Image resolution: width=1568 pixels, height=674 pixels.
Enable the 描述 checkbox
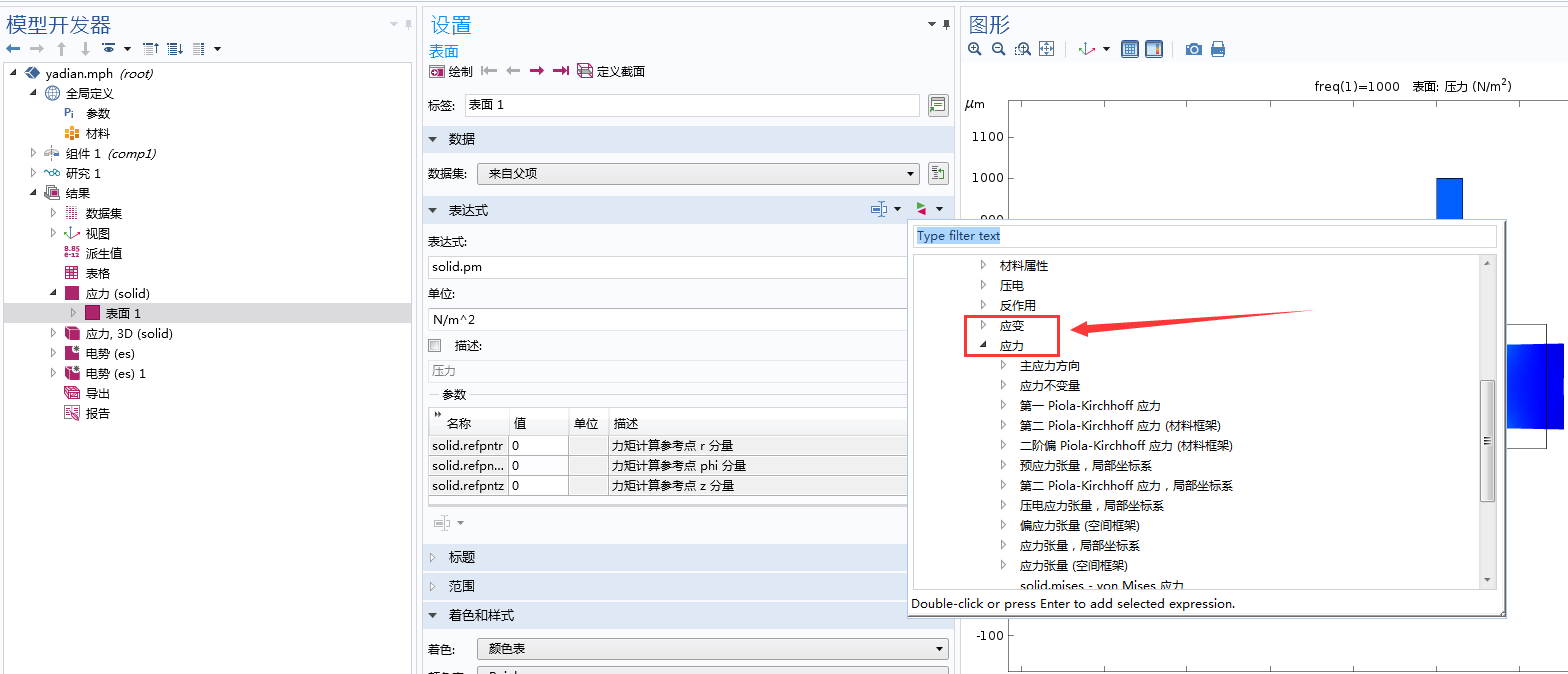(x=434, y=346)
